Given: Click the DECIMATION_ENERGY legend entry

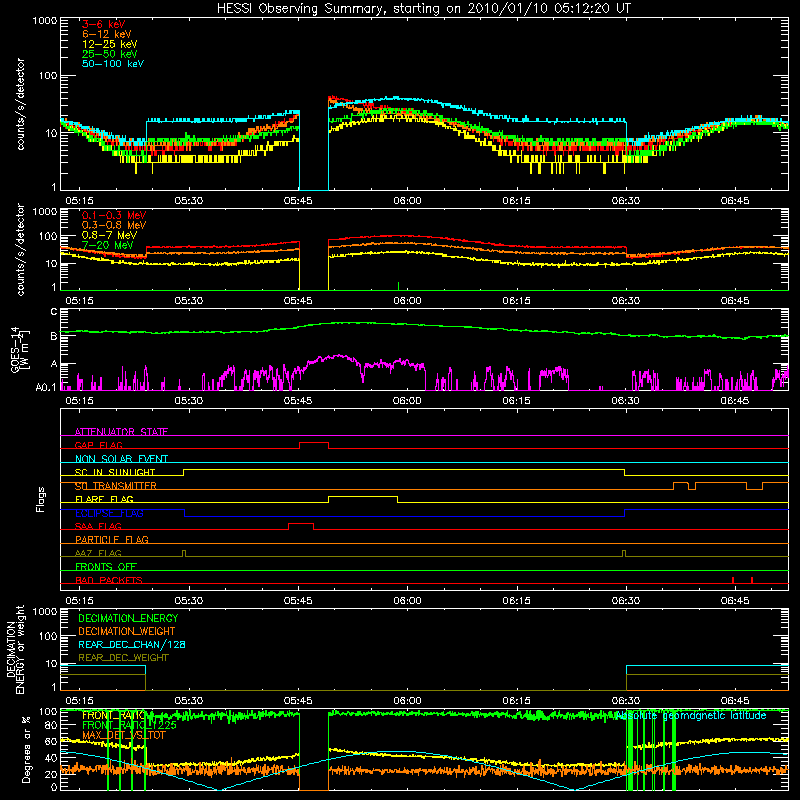Looking at the screenshot, I should pyautogui.click(x=128, y=618).
